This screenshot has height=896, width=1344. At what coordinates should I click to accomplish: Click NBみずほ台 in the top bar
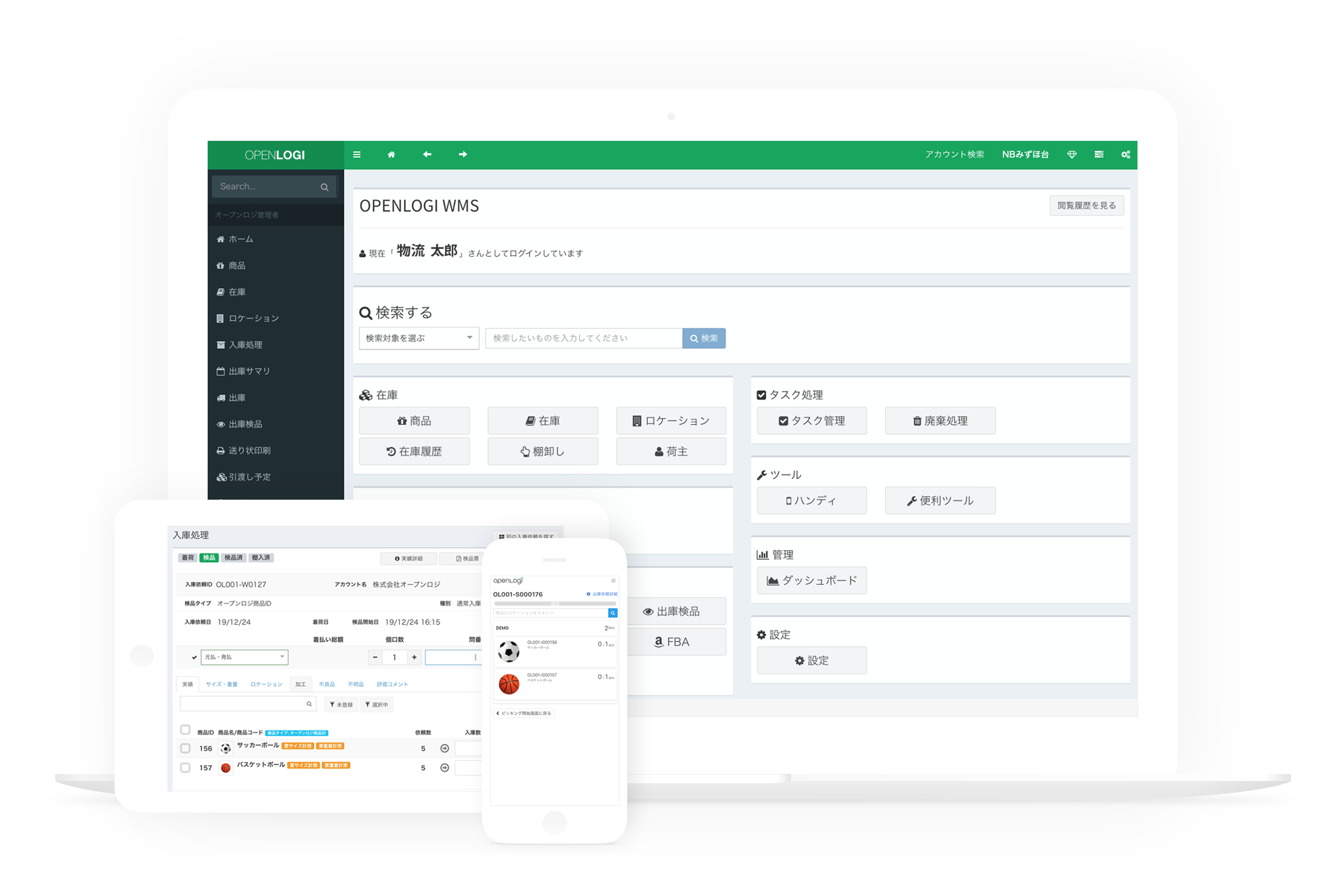(x=1025, y=154)
